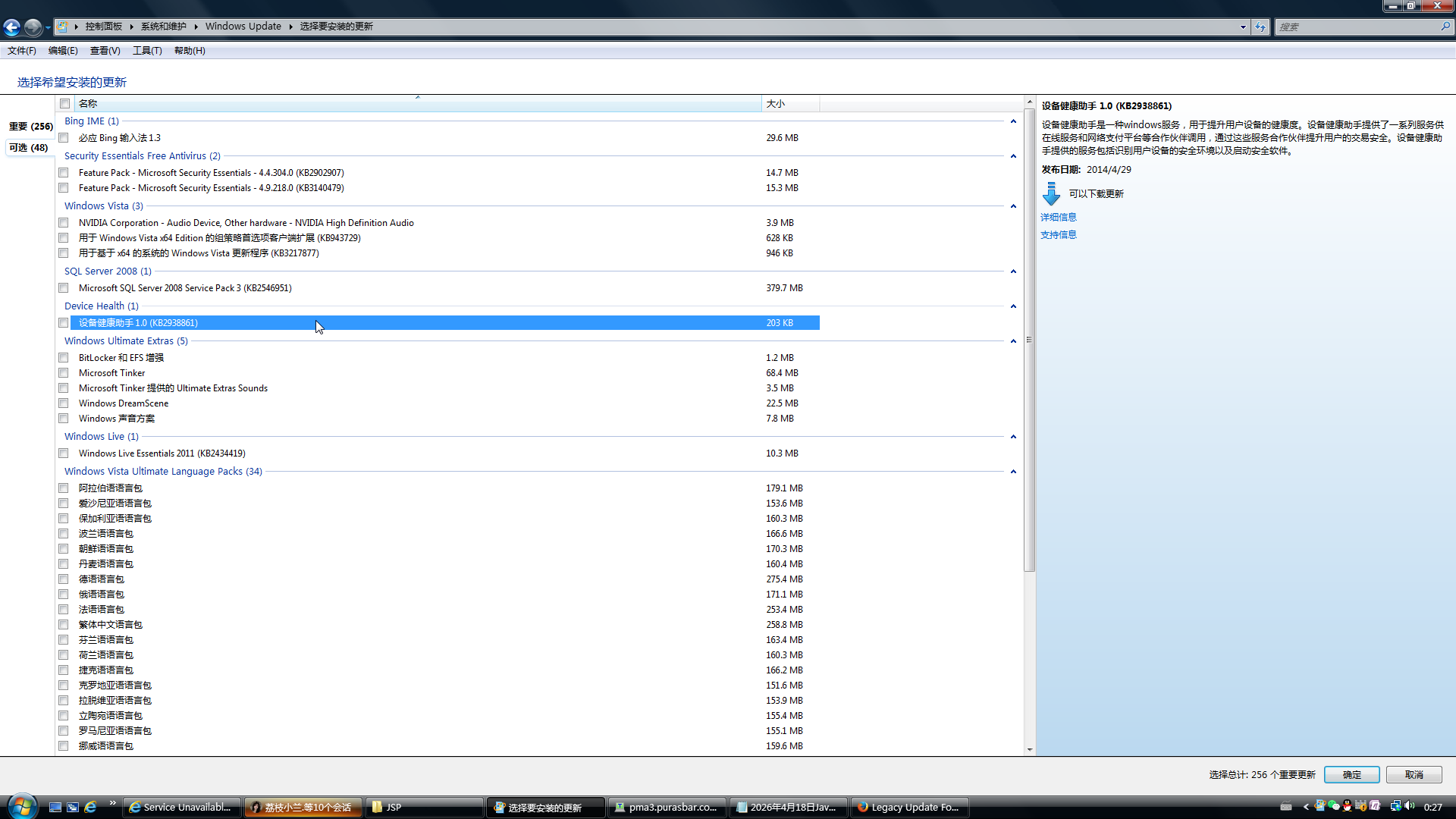Click the QQ penguin tray icon
The image size is (1456, 819).
pos(1347,806)
